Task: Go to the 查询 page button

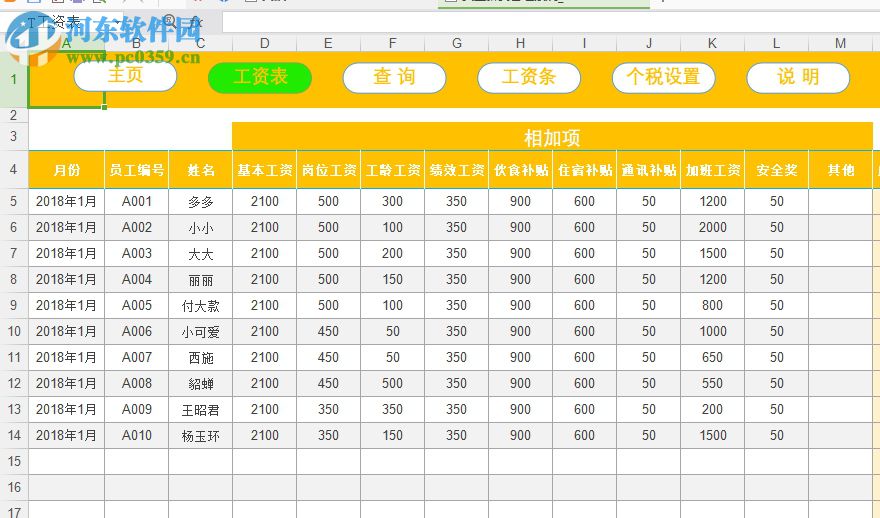Action: click(395, 77)
